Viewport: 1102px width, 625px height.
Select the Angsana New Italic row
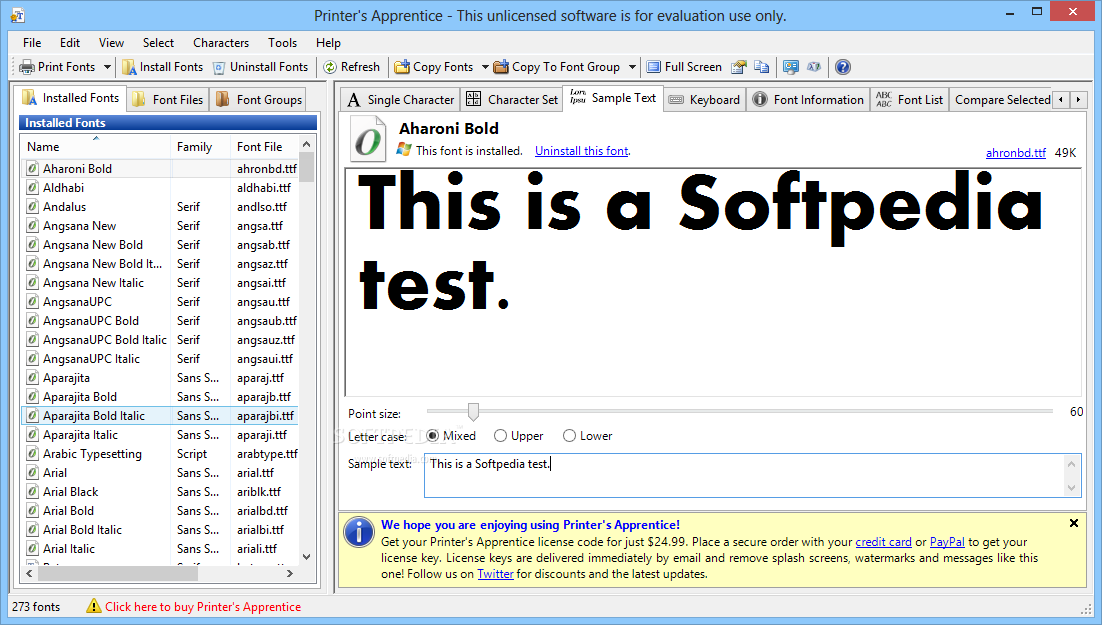(160, 283)
